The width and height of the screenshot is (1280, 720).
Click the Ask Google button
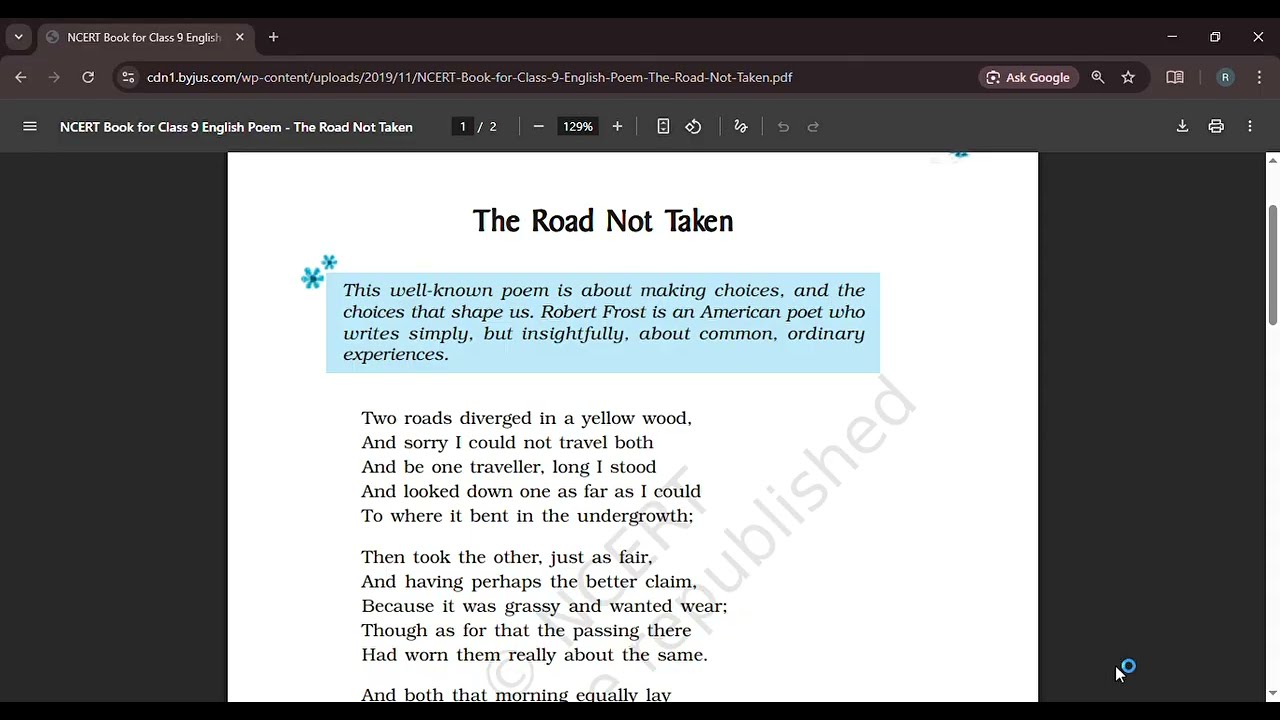(1028, 77)
